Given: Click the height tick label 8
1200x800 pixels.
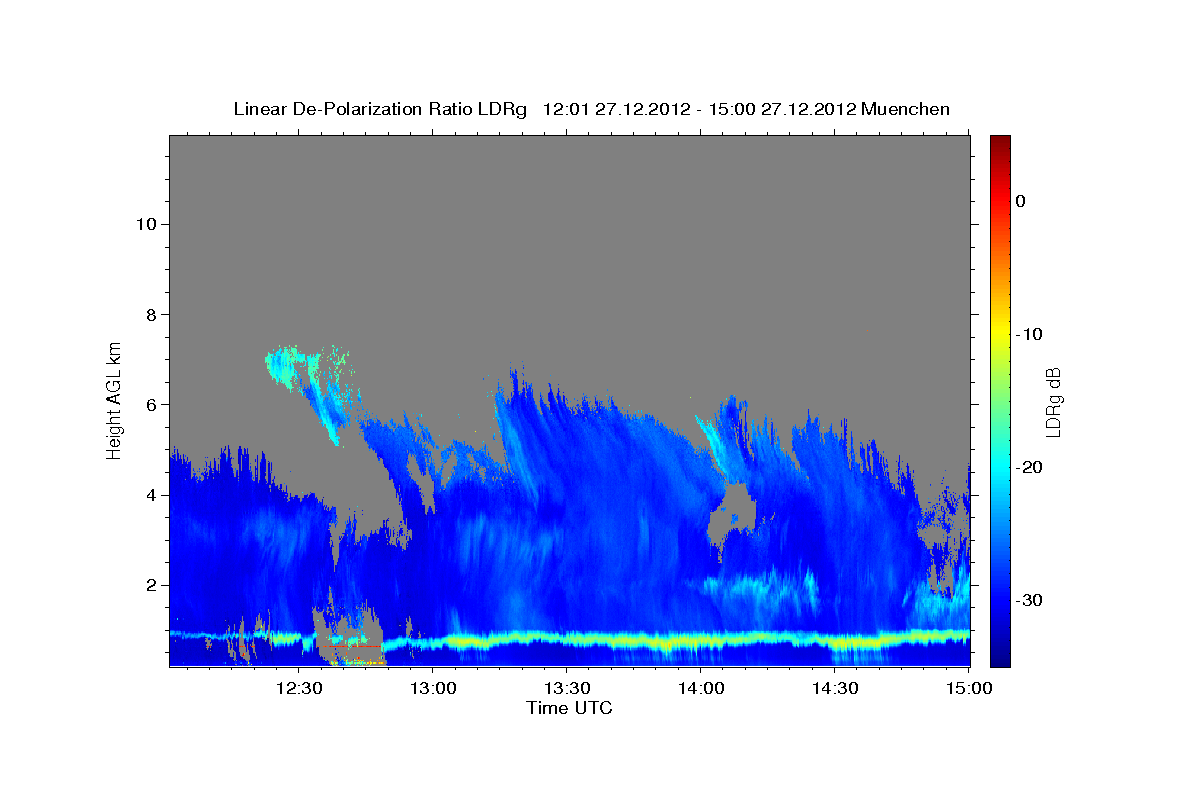Looking at the screenshot, I should [151, 314].
